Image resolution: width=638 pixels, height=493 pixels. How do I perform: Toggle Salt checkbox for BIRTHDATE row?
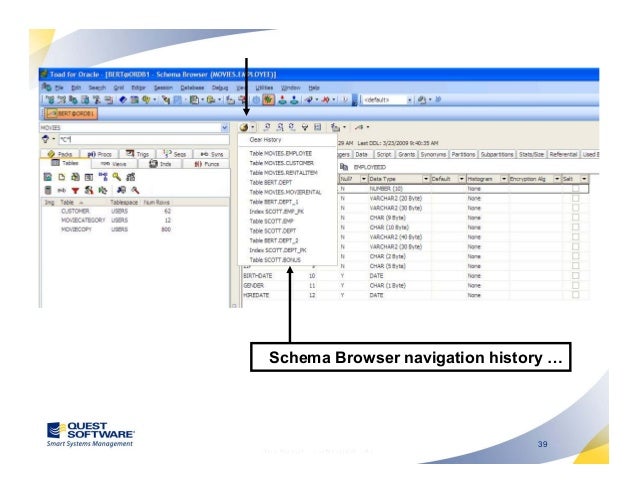pos(576,276)
